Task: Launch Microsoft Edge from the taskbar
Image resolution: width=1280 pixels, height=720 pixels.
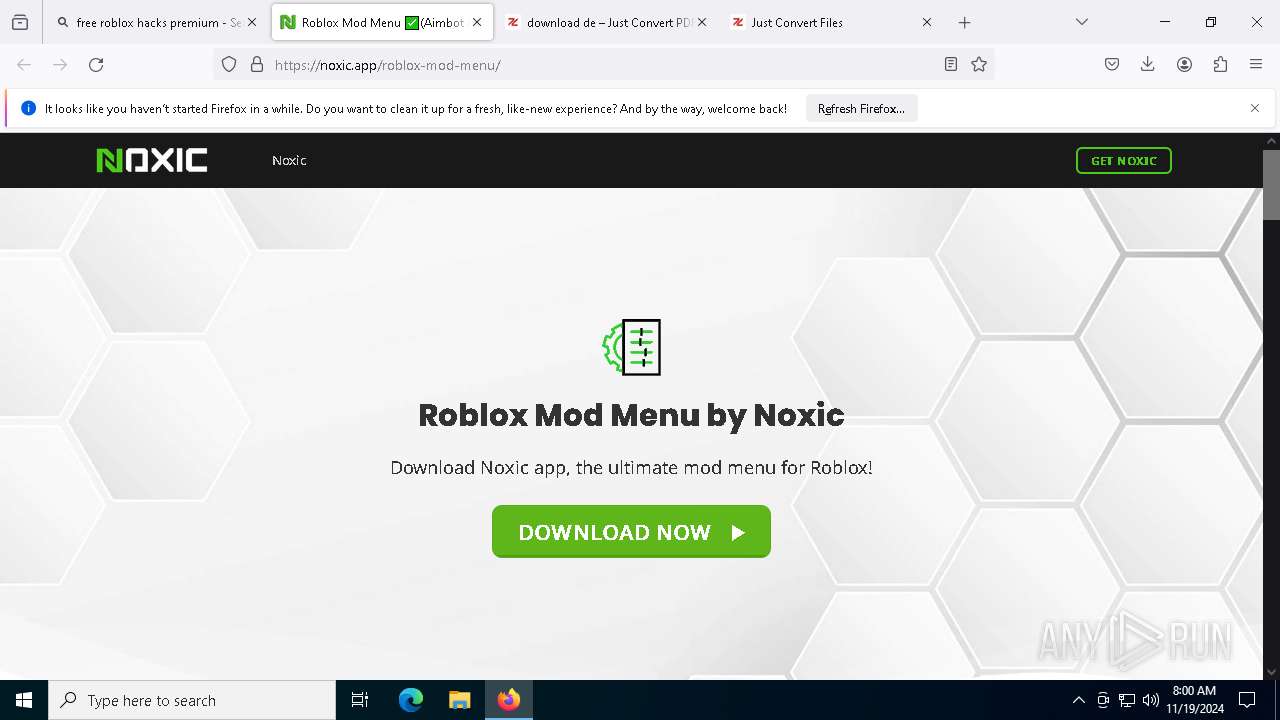Action: pos(411,700)
